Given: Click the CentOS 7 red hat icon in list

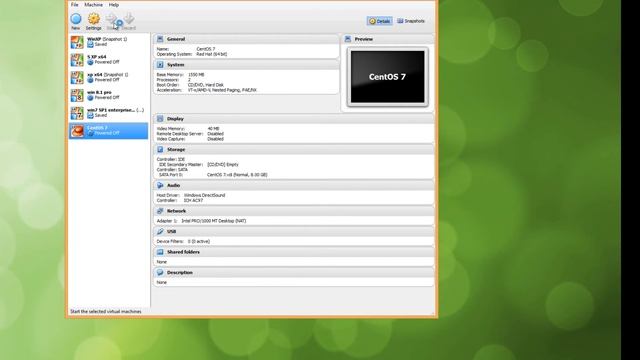Looking at the screenshot, I should tap(77, 131).
